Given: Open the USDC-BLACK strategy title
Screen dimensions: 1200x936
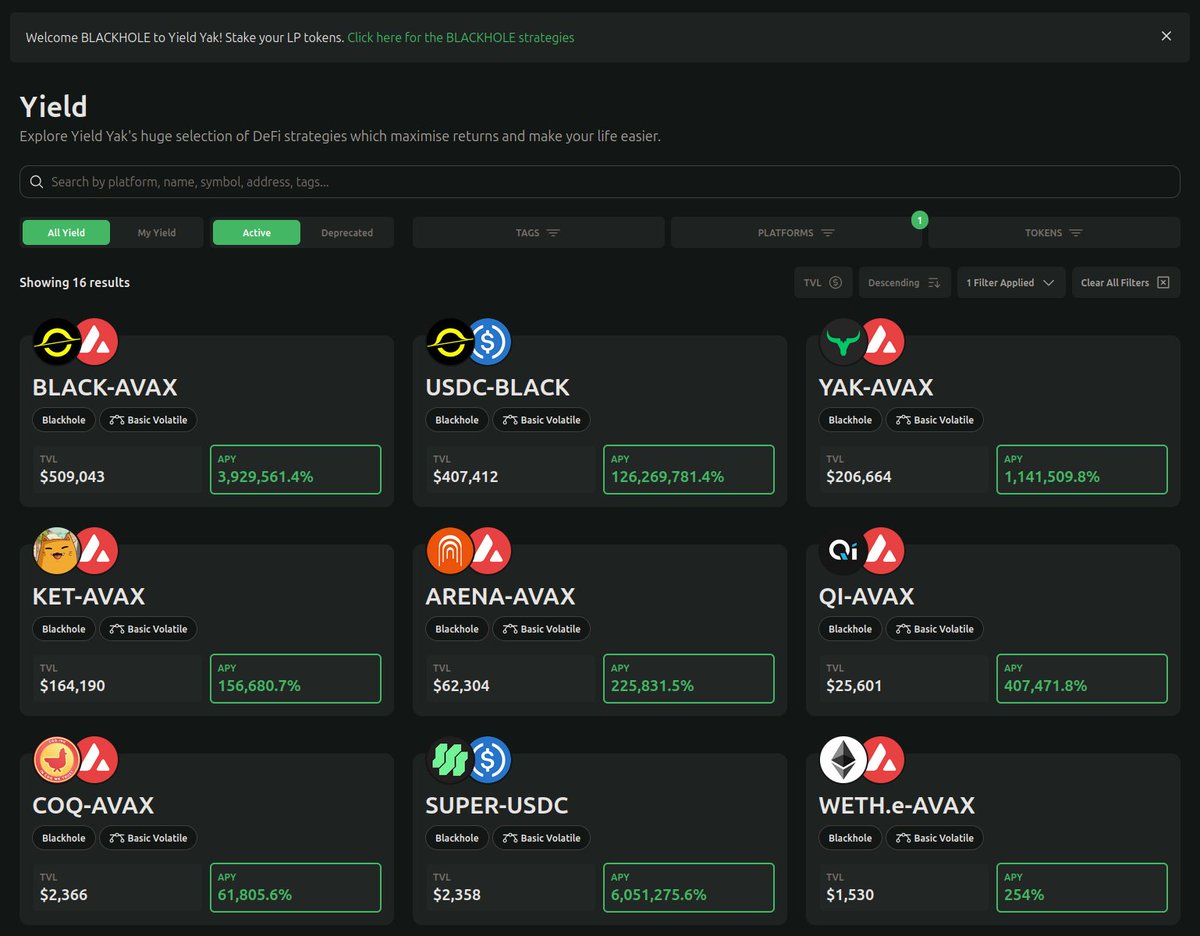Looking at the screenshot, I should pyautogui.click(x=498, y=387).
